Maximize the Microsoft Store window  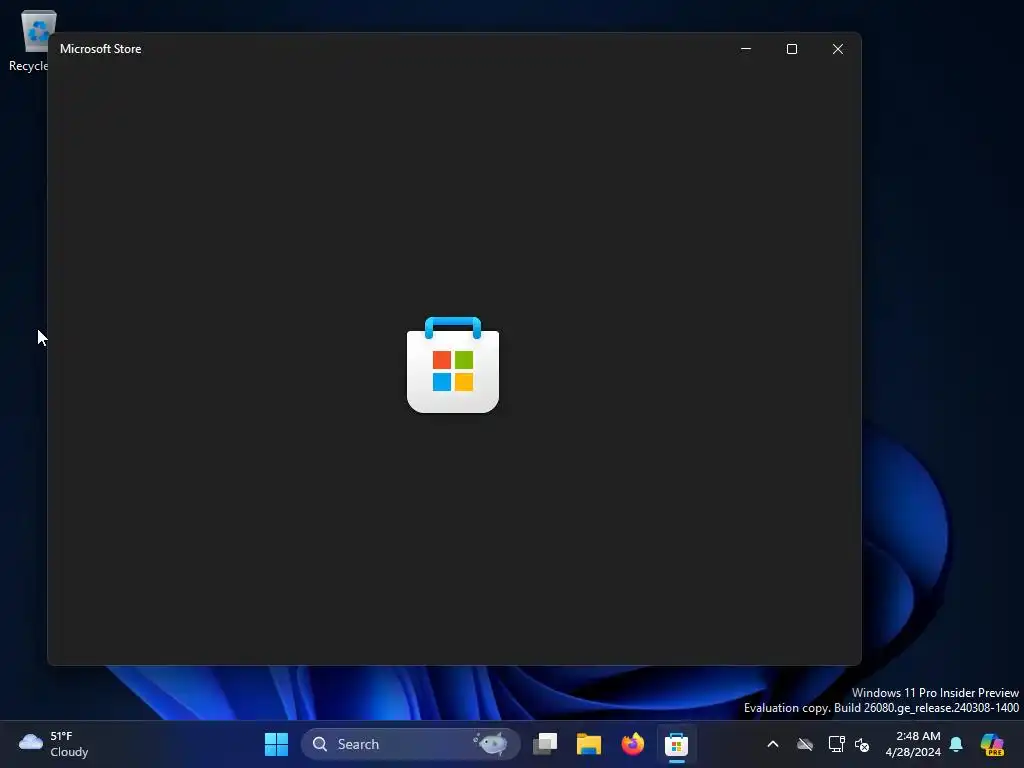pos(792,49)
